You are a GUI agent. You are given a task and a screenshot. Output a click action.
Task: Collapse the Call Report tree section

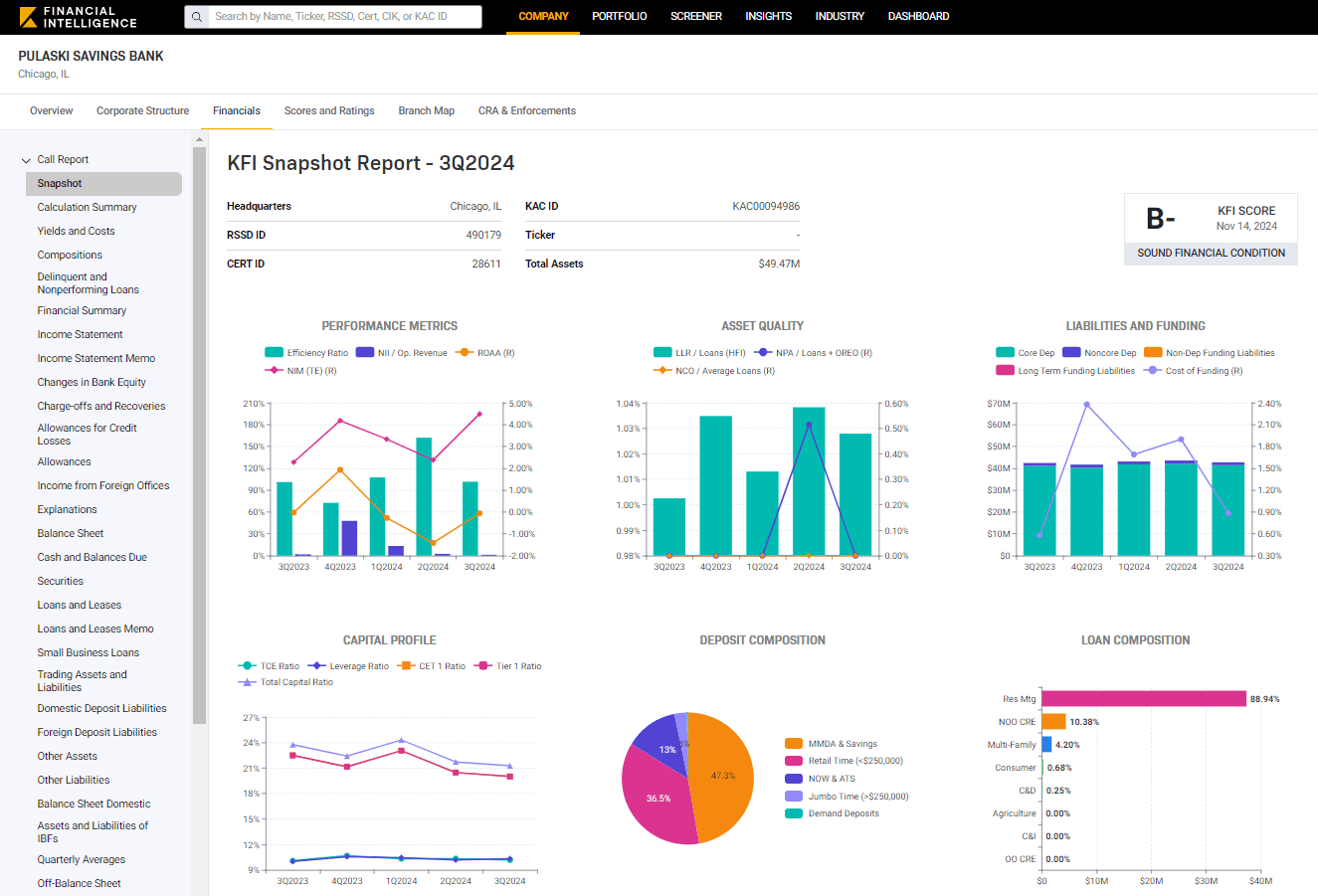[27, 160]
